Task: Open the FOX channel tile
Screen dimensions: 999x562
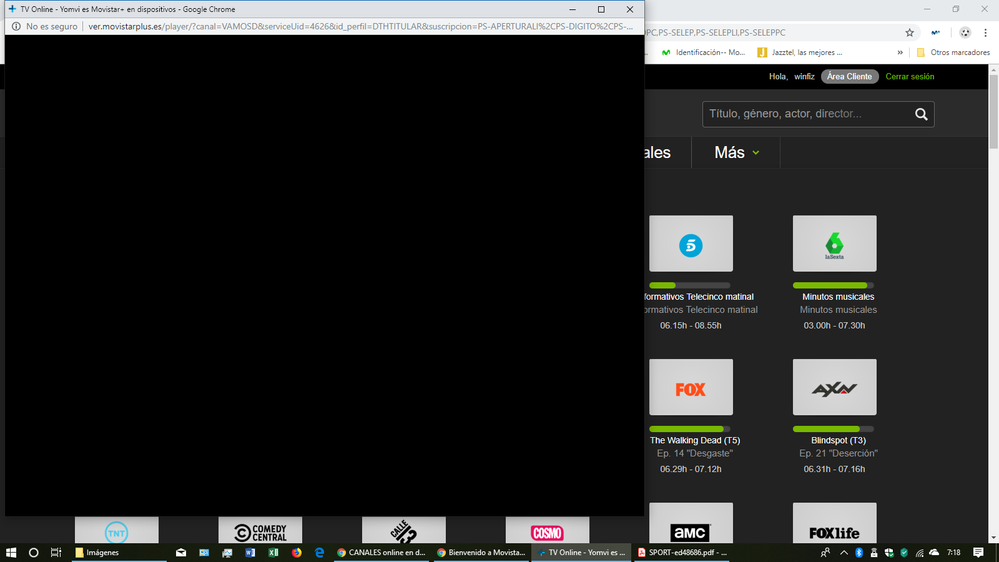Action: (690, 388)
